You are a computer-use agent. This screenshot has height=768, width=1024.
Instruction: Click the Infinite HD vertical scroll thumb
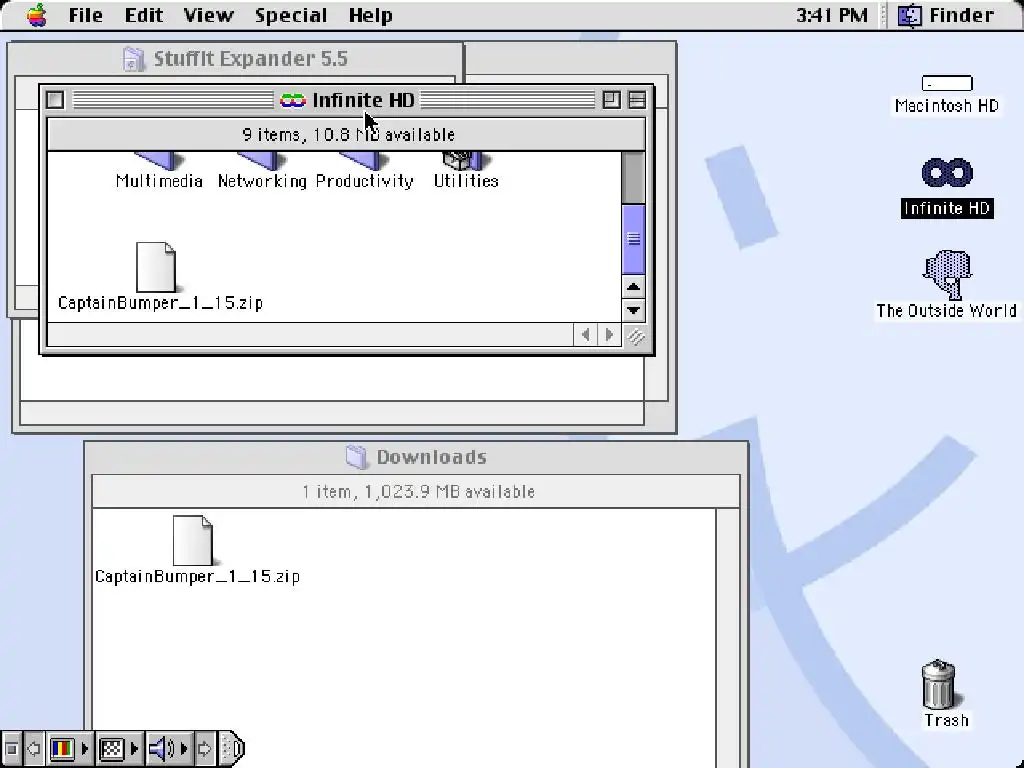pos(633,239)
